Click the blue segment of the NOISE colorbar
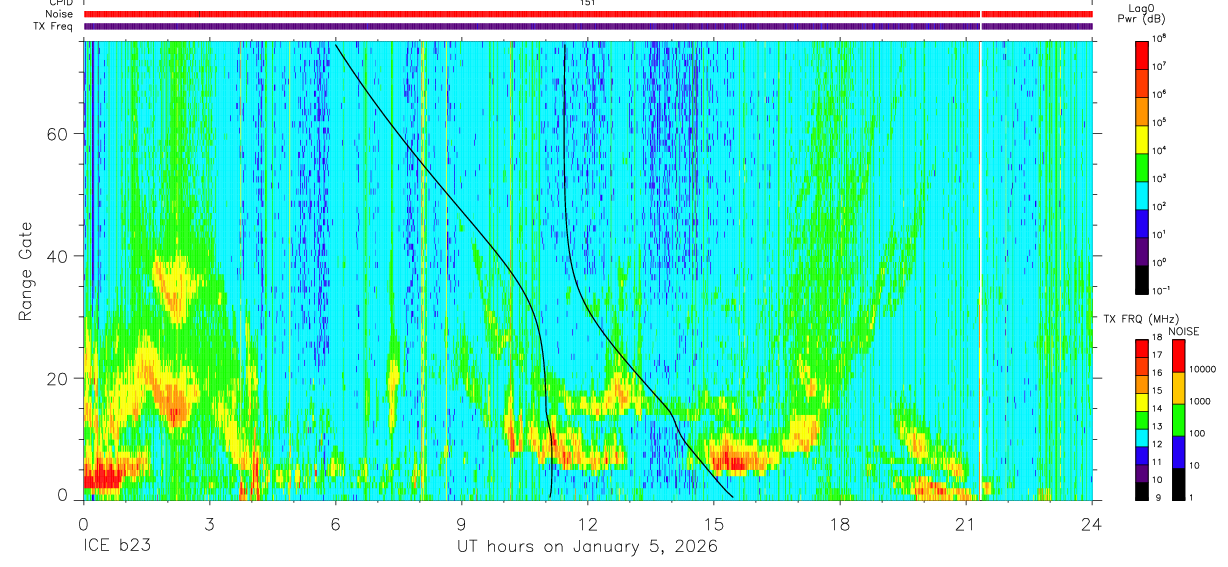Viewport: 1228px width, 567px height. click(x=1178, y=452)
